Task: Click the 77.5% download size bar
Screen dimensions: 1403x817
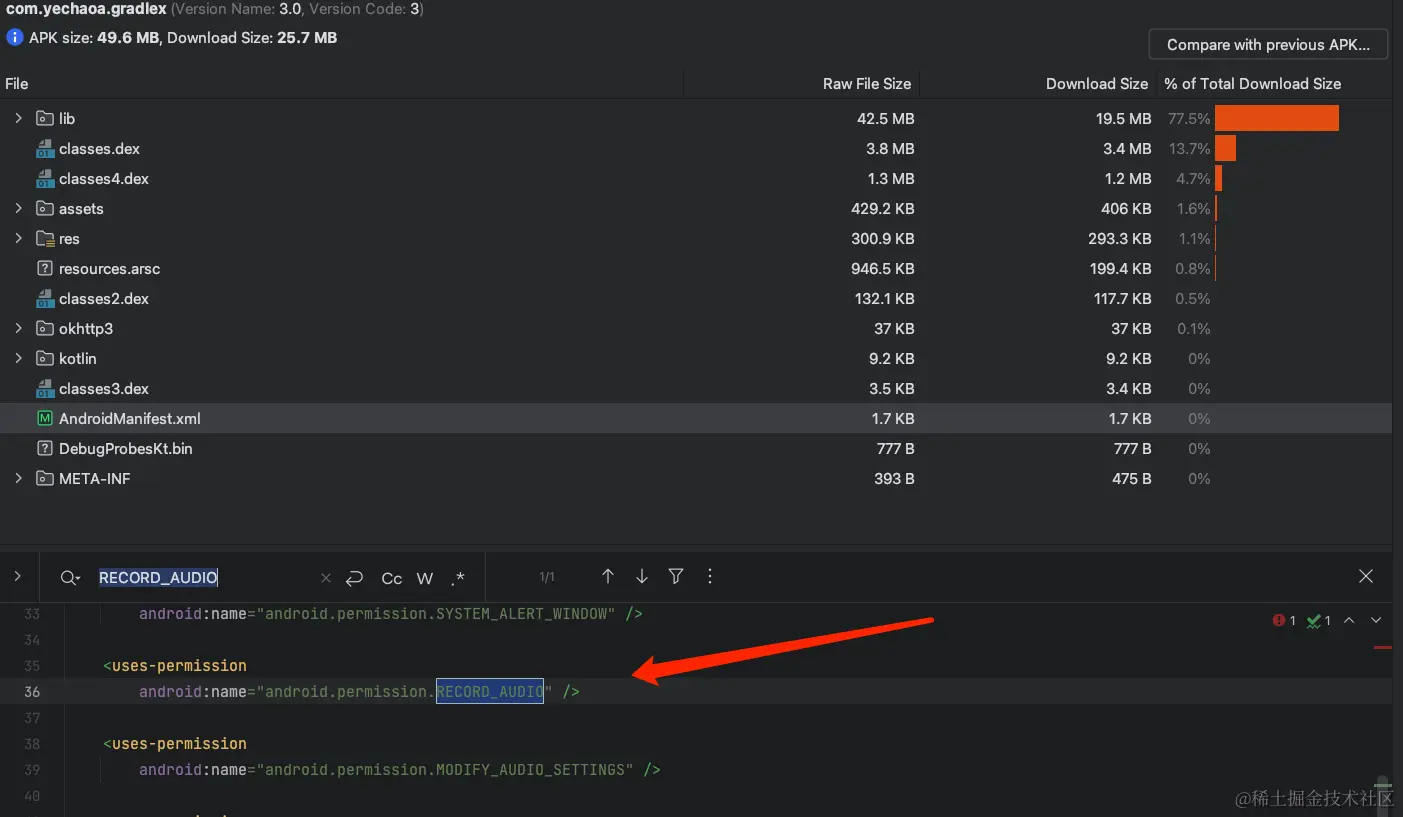Action: 1276,118
